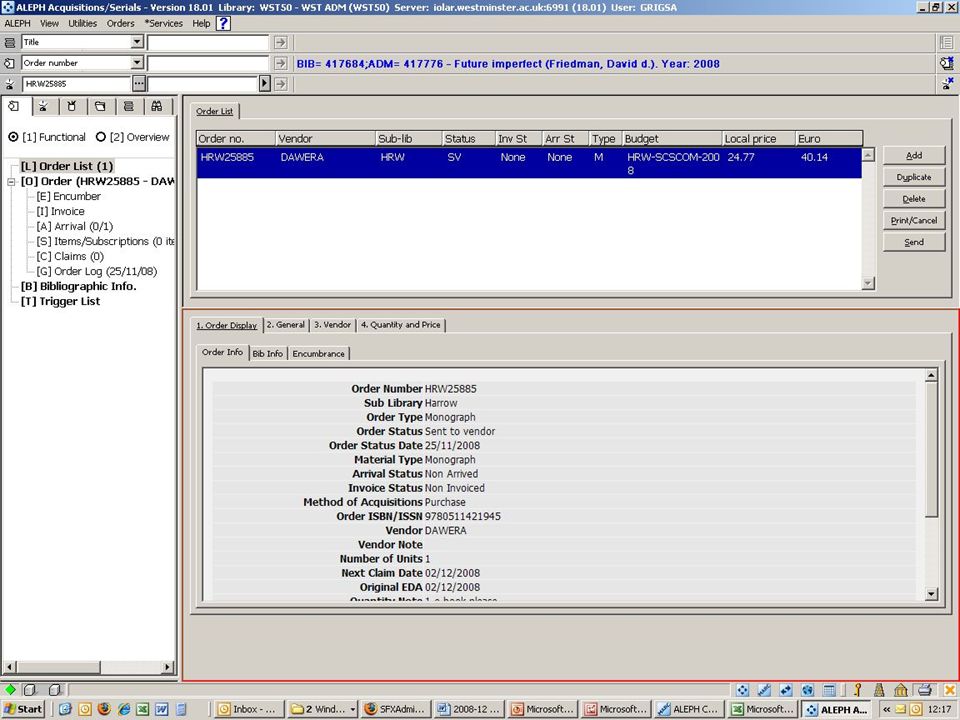
Task: Click the blue double-arrow status bar icon
Action: 786,690
